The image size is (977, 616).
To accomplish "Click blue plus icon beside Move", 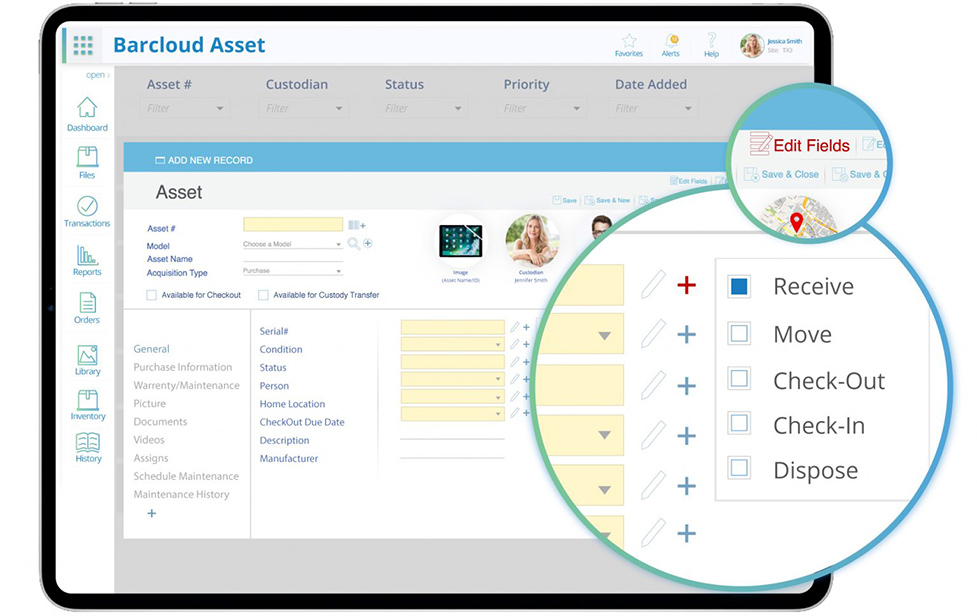I will click(687, 334).
